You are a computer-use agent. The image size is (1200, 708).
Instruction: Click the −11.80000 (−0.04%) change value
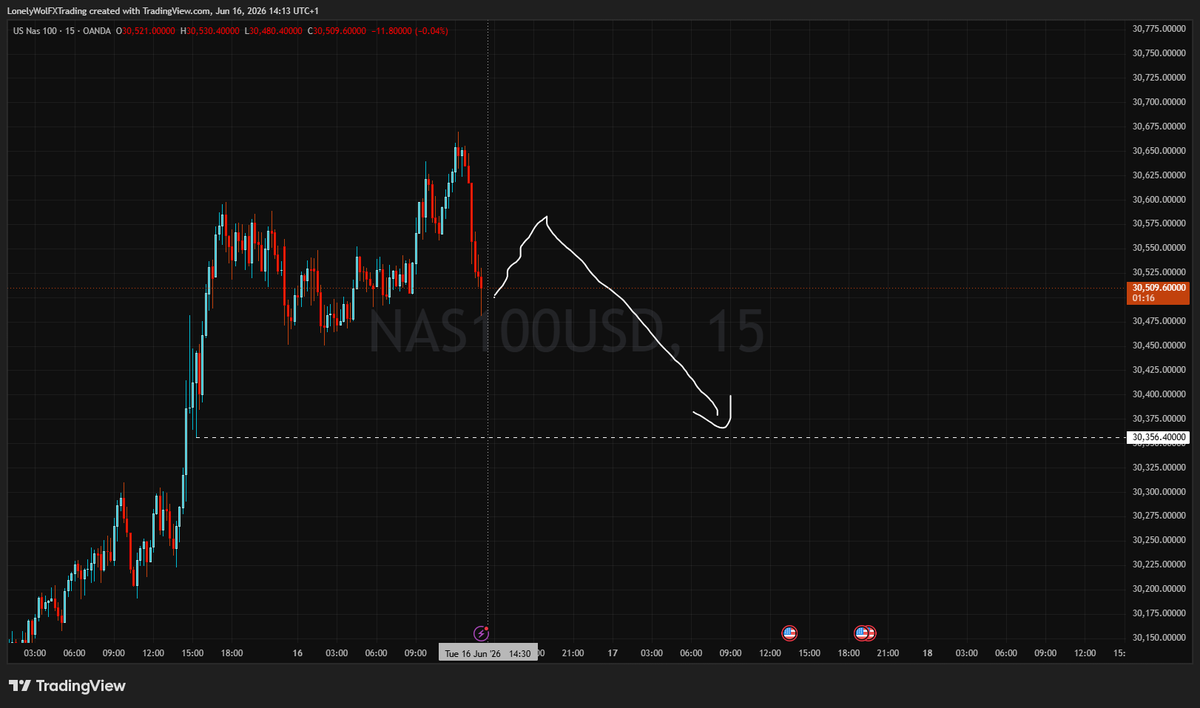tap(410, 31)
